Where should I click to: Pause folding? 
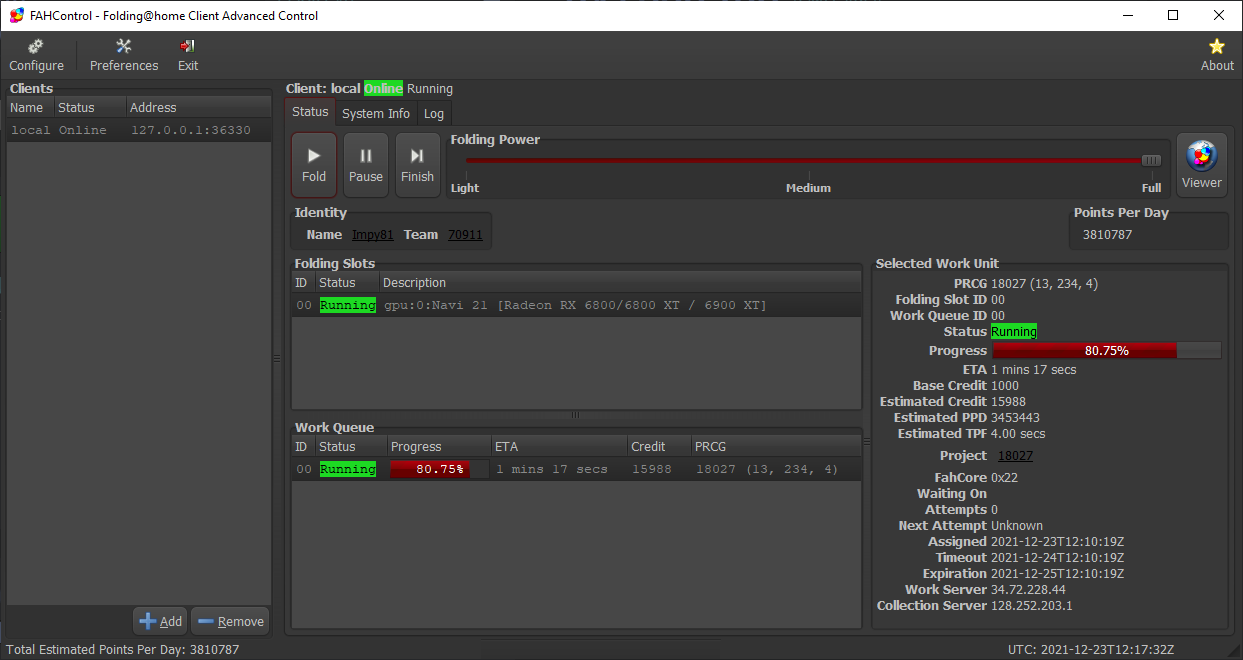point(366,165)
